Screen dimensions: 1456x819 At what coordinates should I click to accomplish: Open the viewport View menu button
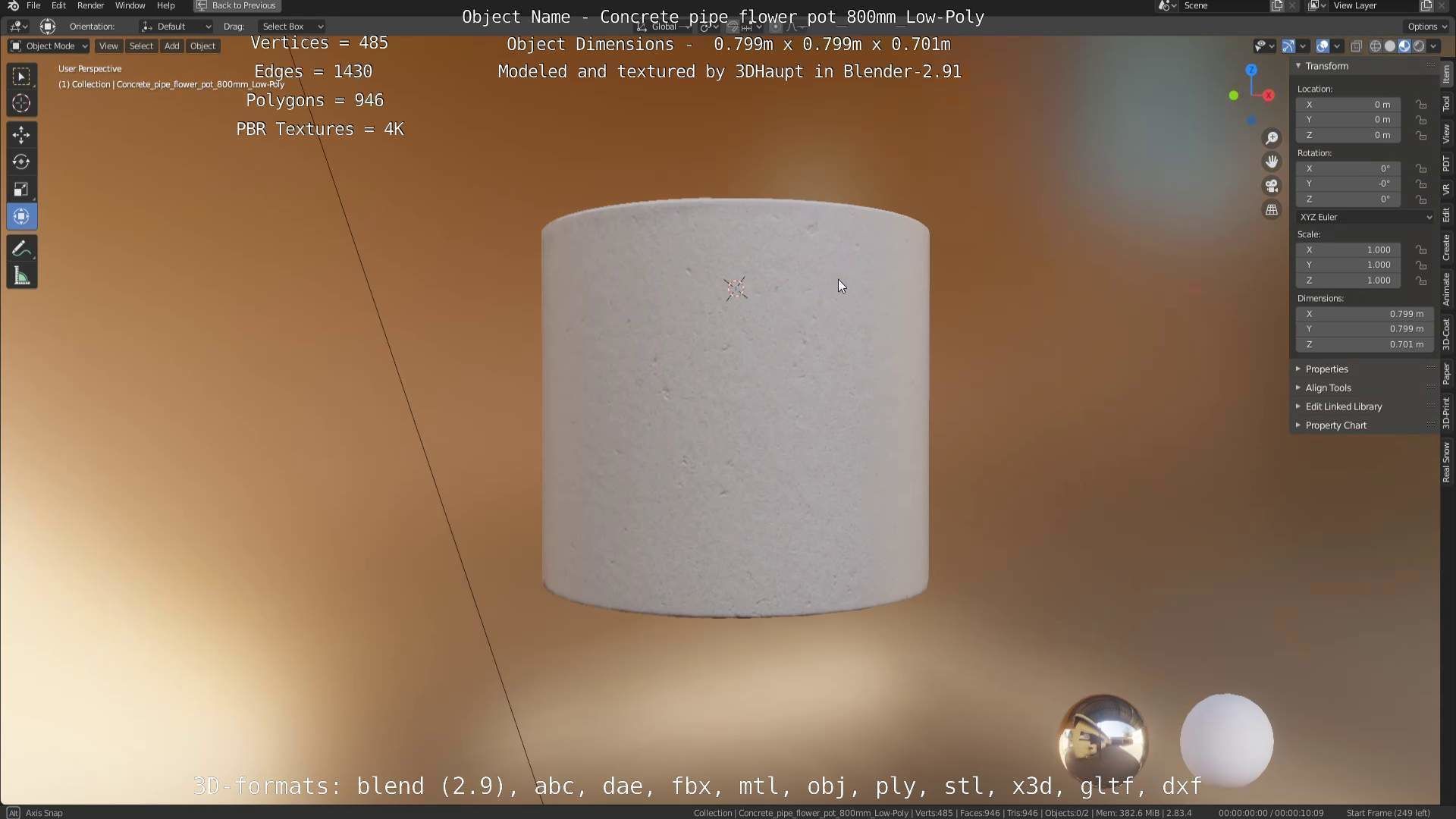pos(108,46)
